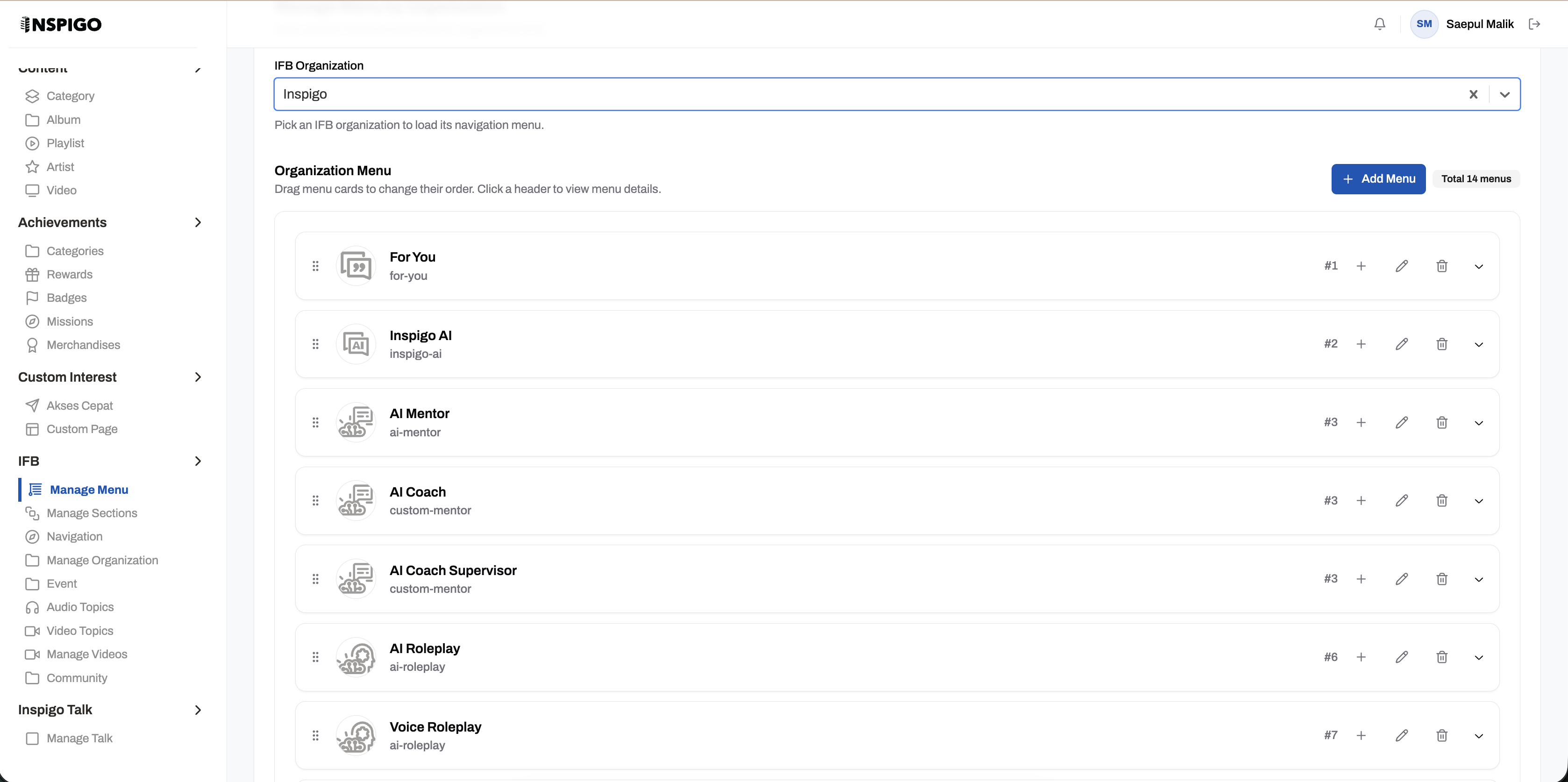Select Manage Menu in the sidebar
Image resolution: width=1568 pixels, height=782 pixels.
pos(78,490)
